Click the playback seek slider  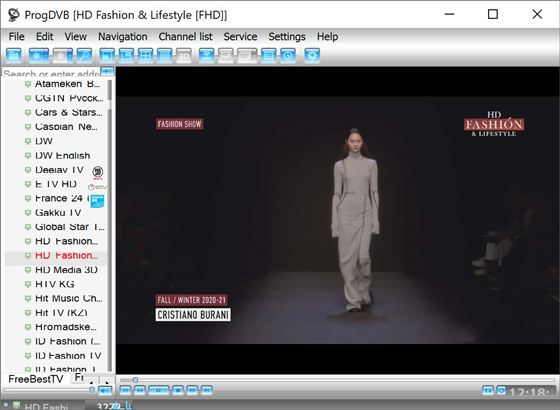[x=337, y=380]
